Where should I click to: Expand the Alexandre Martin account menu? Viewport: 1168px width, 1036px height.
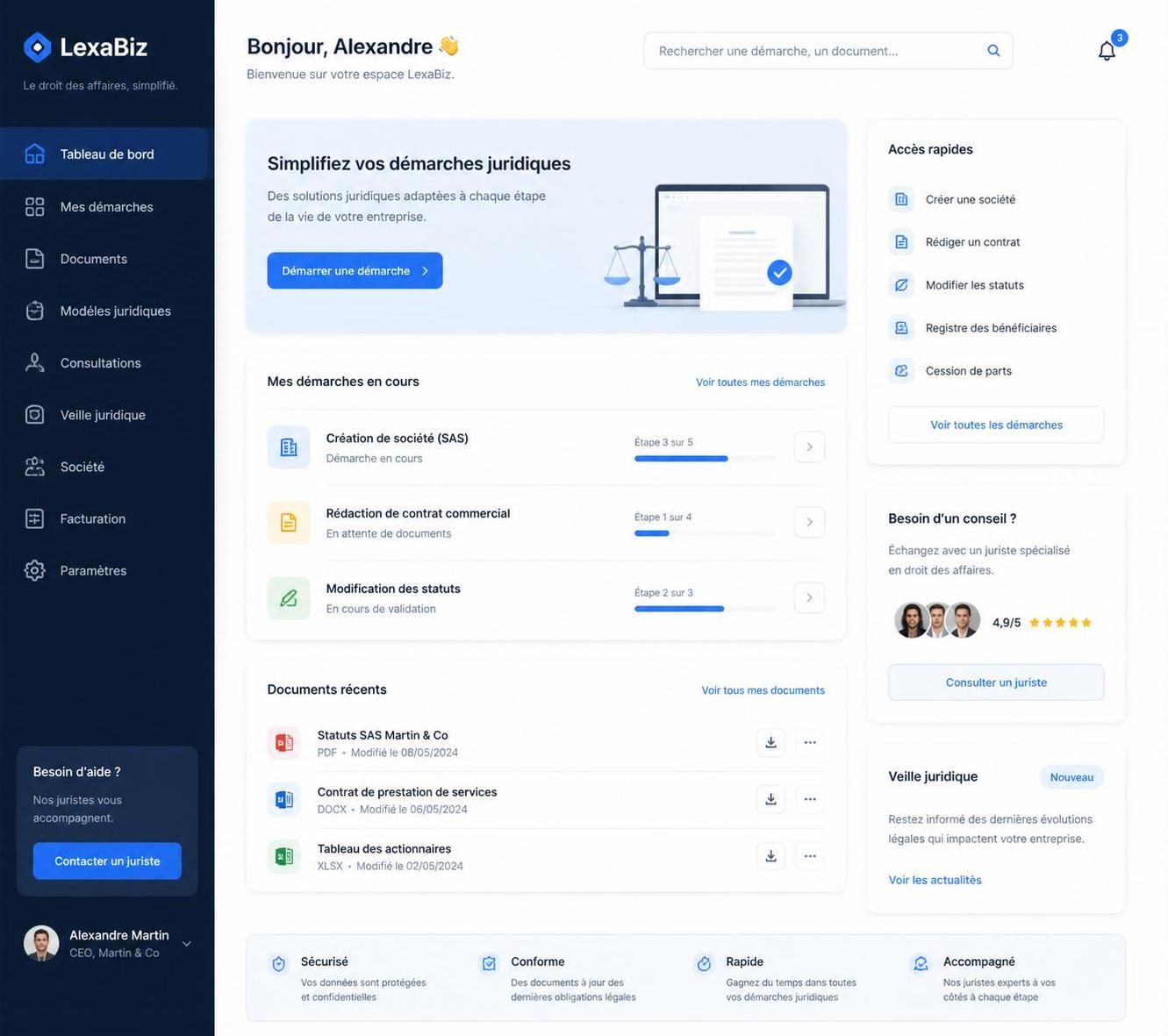(187, 944)
